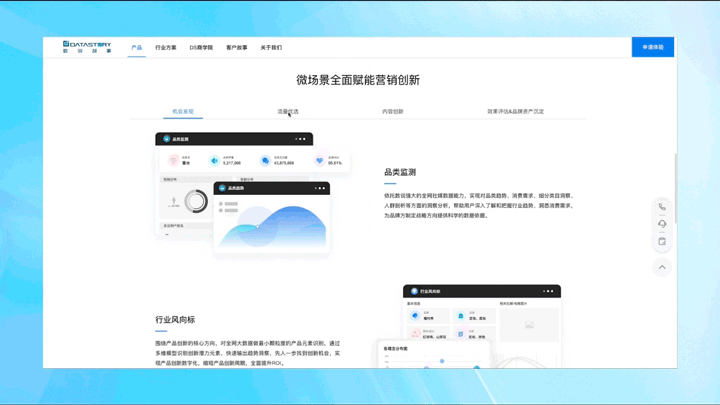Click the main title 微场景全面赋能营销创新
The width and height of the screenshot is (720, 405).
(x=358, y=80)
